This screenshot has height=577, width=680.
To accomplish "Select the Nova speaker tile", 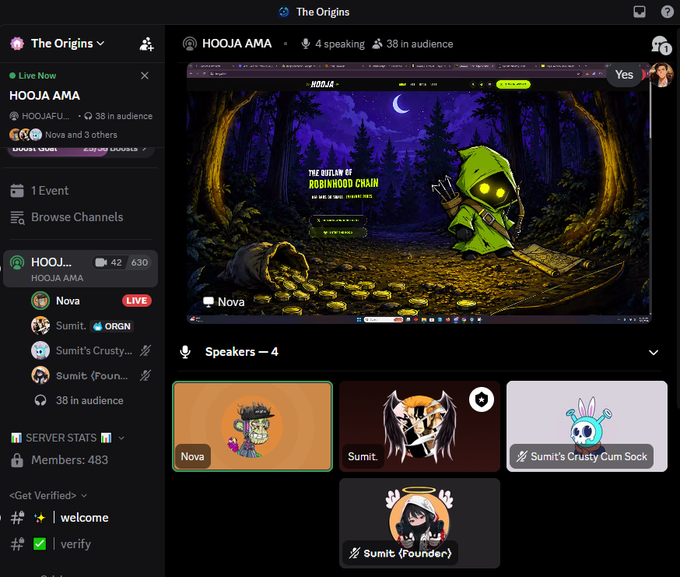I will 252,426.
